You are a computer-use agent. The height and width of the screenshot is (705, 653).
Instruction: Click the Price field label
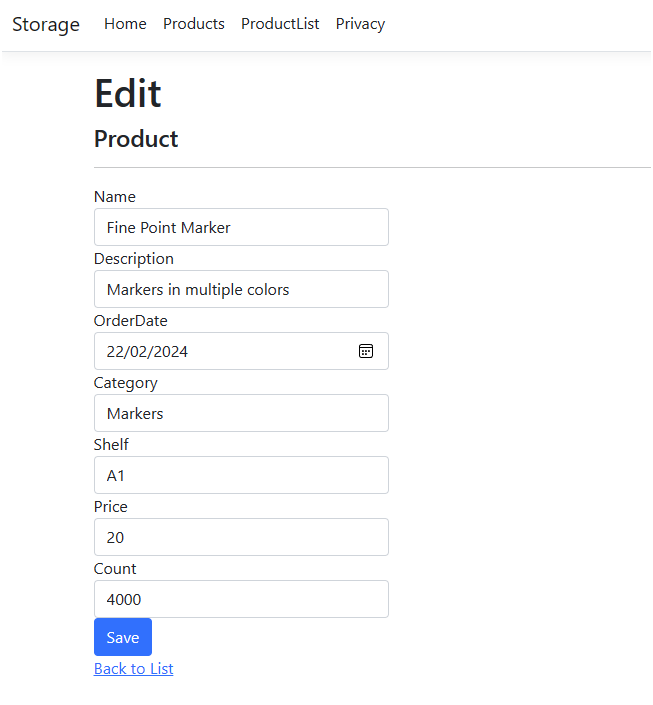tap(111, 507)
